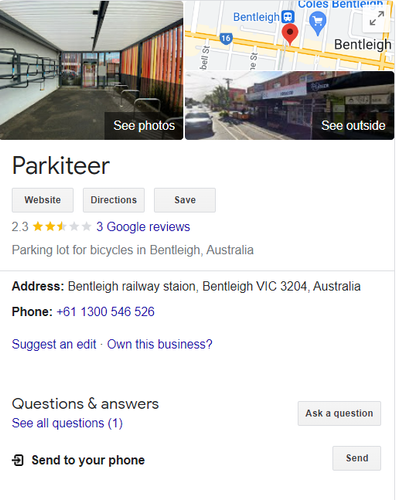396x500 pixels.
Task: Click the star rating graphic
Action: coord(62,227)
